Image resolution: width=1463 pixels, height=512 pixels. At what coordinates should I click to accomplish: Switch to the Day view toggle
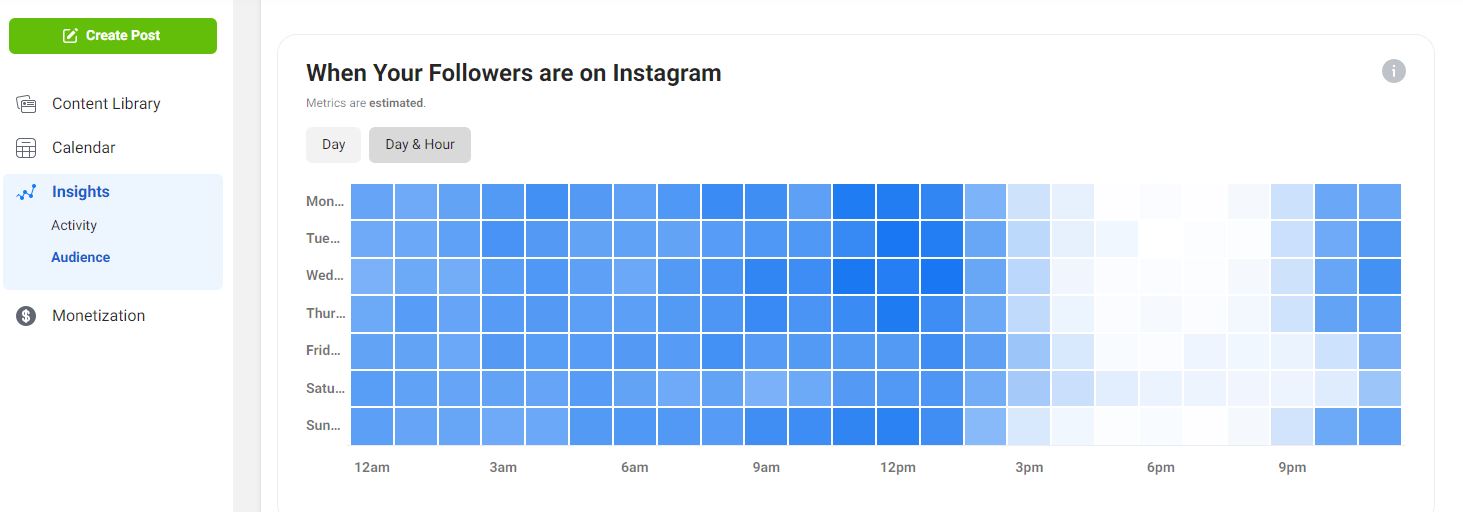(x=333, y=145)
